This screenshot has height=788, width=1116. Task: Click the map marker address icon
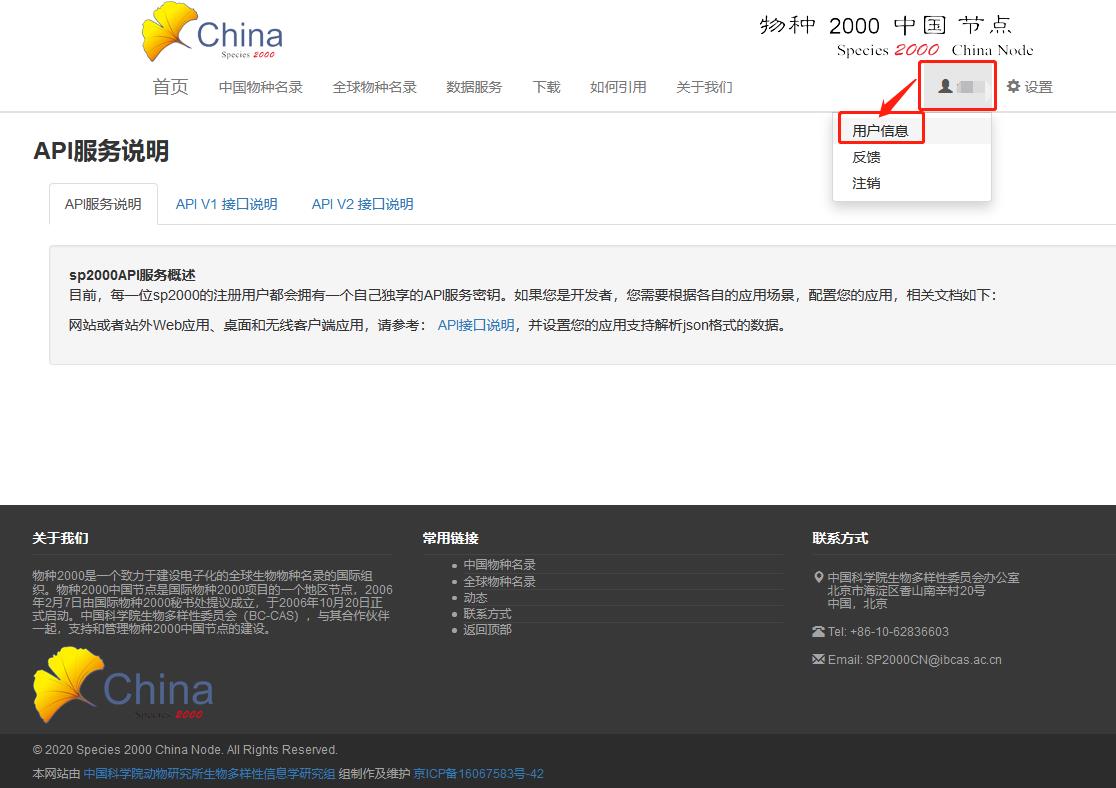pos(818,578)
